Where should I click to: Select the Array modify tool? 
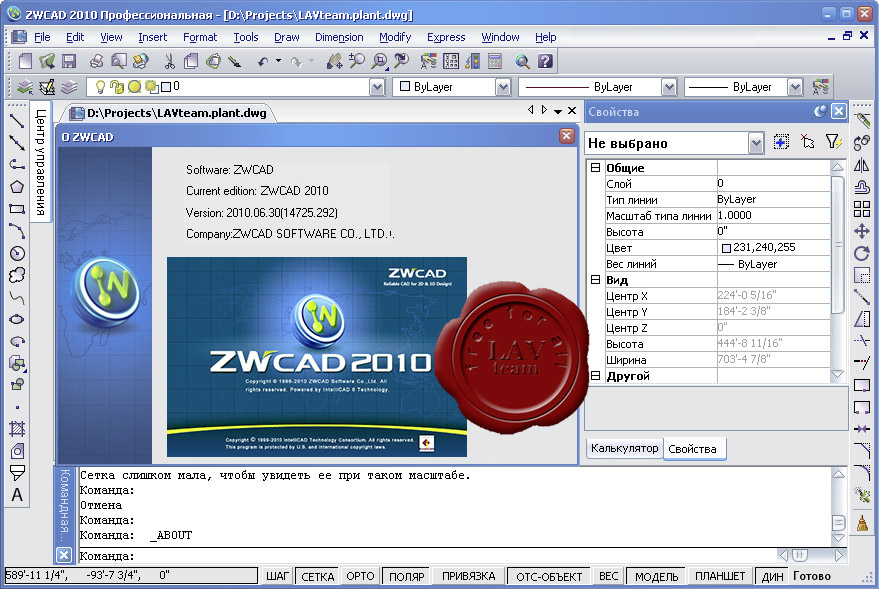(862, 209)
